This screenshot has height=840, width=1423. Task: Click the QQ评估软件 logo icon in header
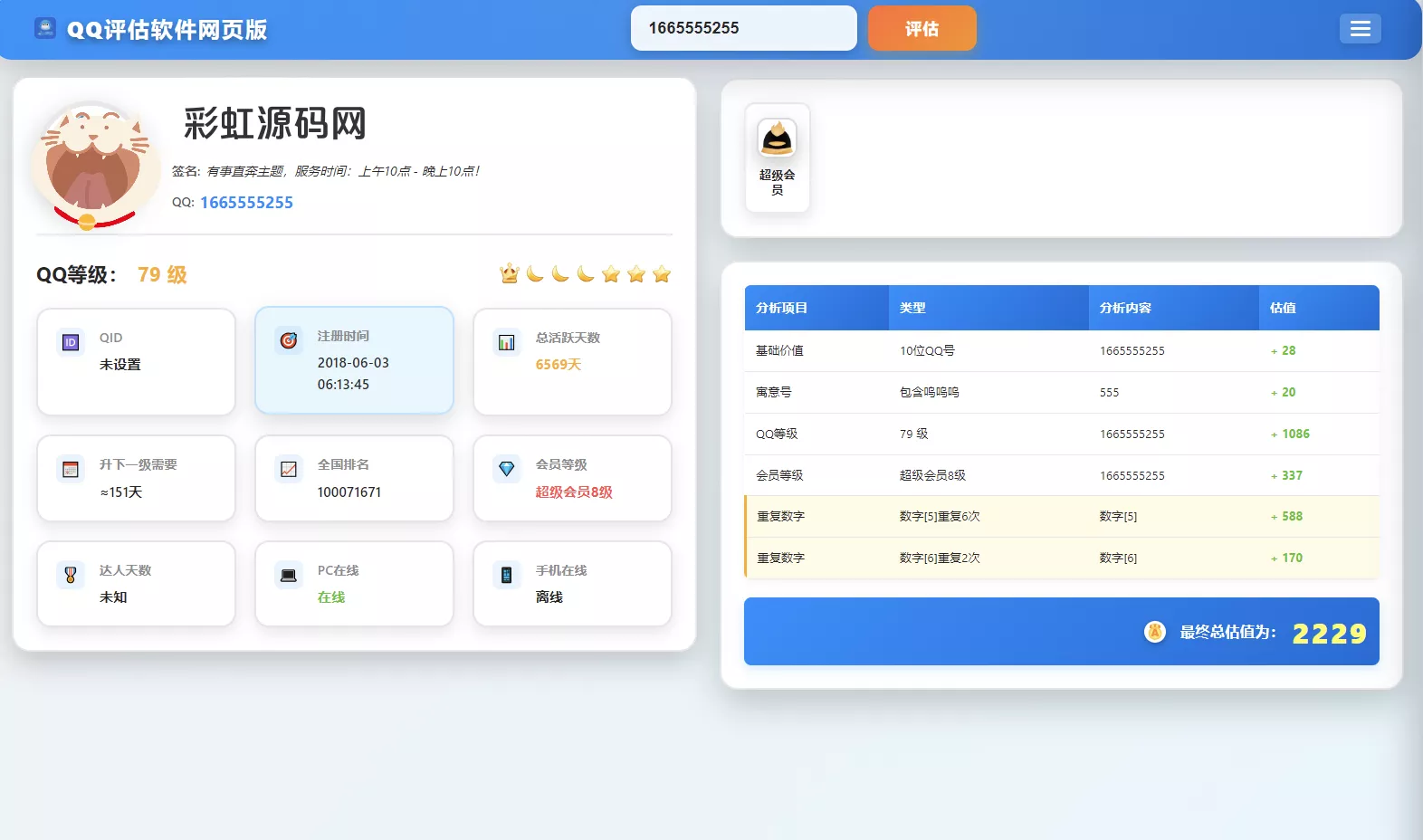tap(45, 28)
